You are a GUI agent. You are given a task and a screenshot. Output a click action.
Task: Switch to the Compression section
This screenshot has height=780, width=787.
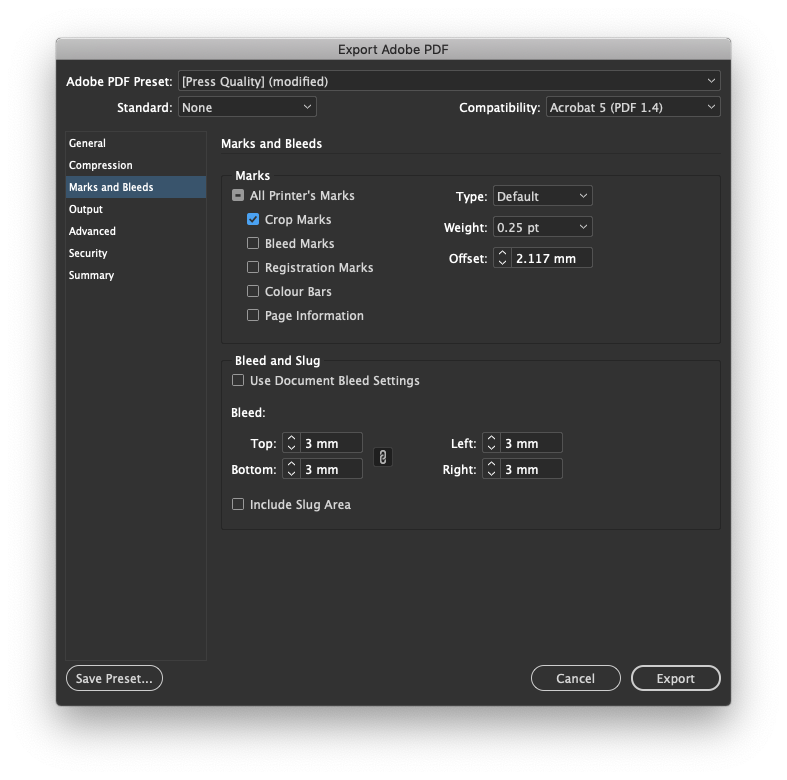[101, 166]
